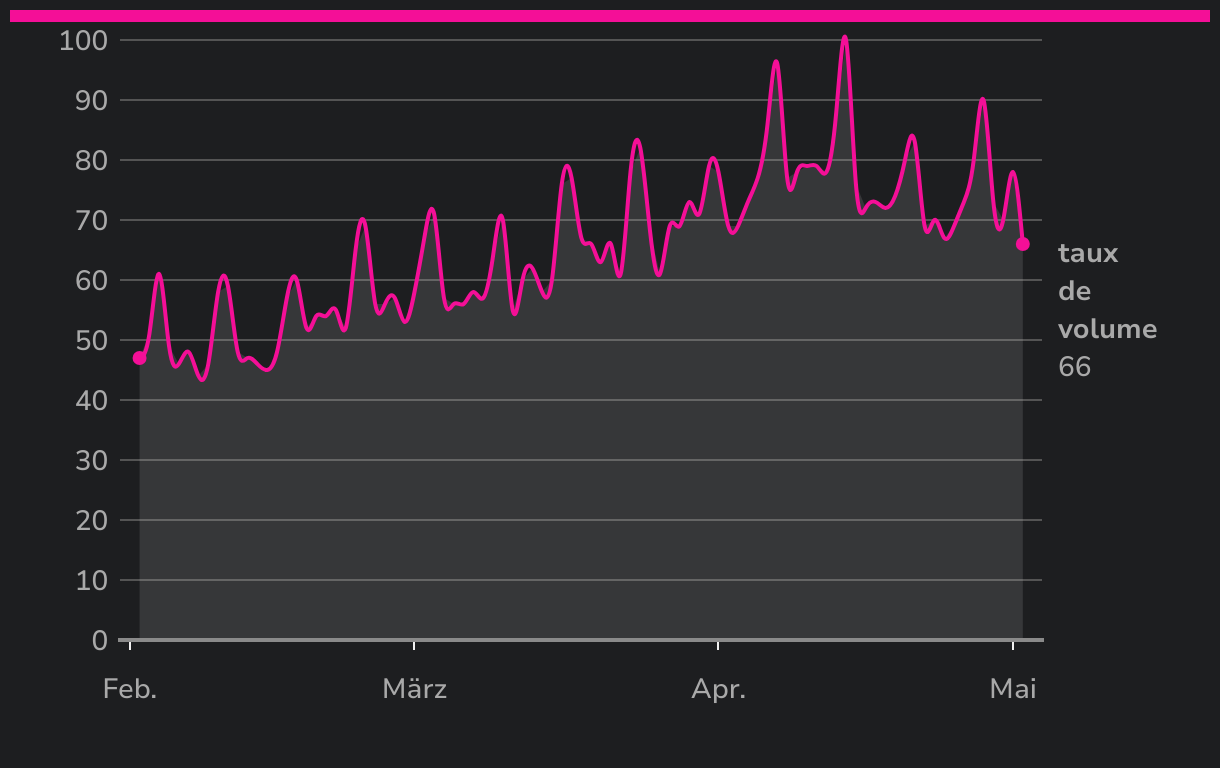The image size is (1220, 768).
Task: Click the 80 label on the y-axis
Action: tap(89, 161)
